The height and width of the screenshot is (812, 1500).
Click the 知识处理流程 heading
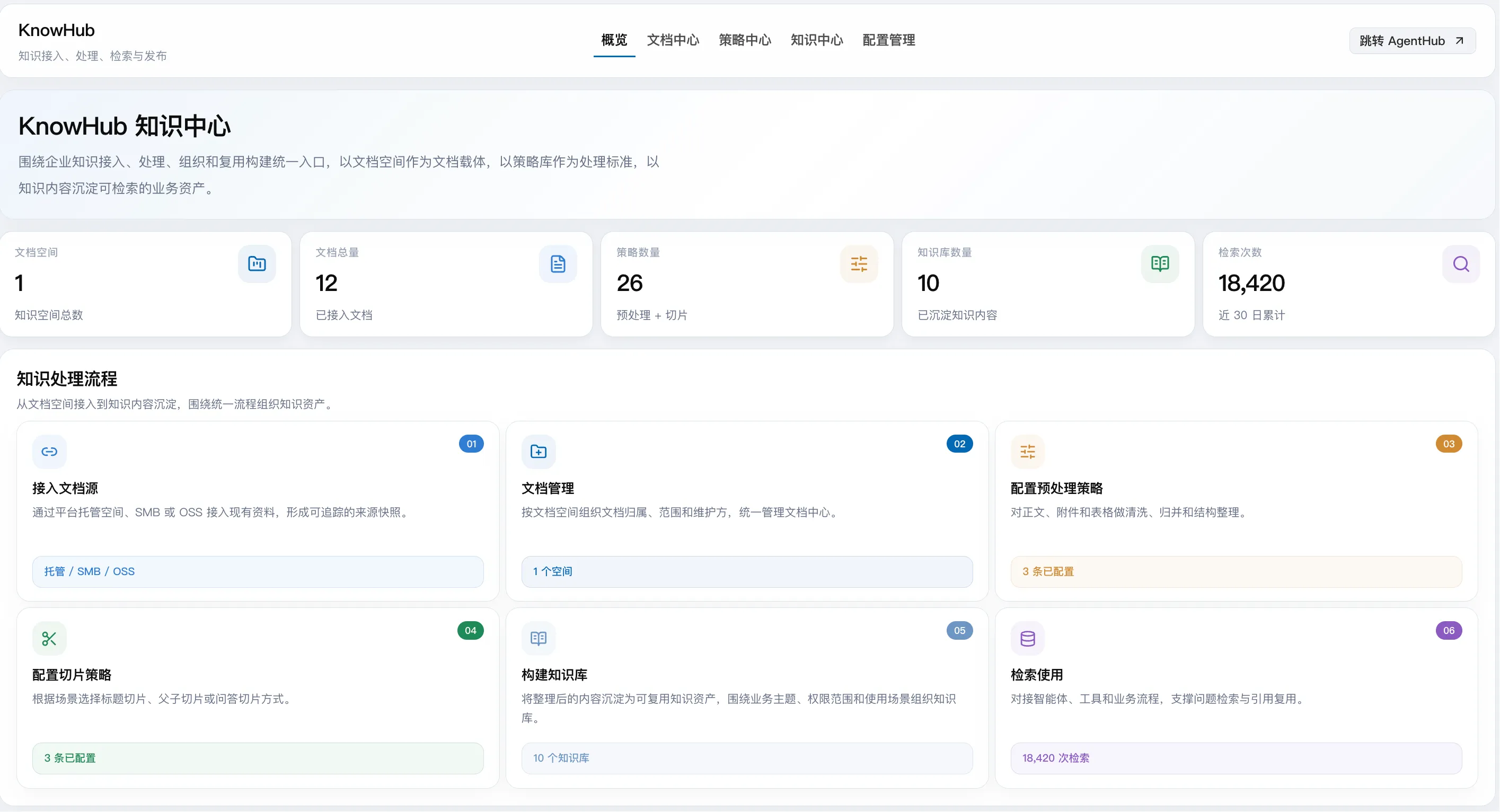click(67, 379)
